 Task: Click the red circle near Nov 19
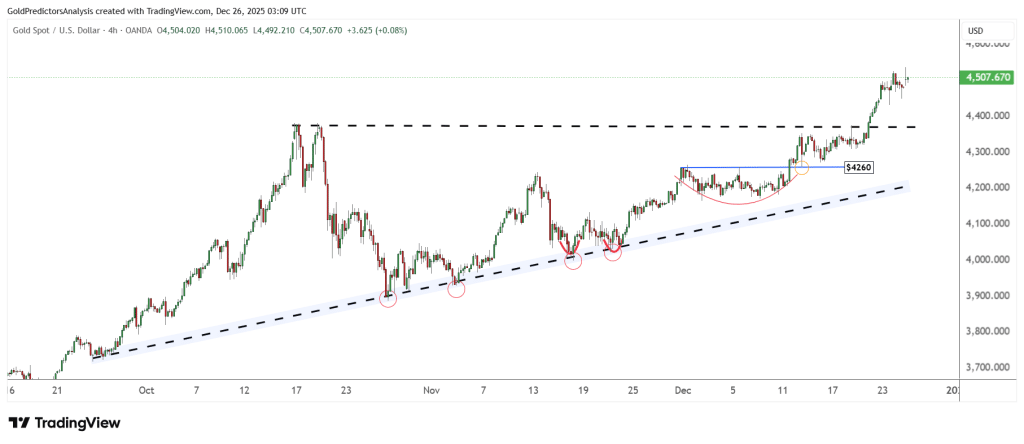click(573, 260)
